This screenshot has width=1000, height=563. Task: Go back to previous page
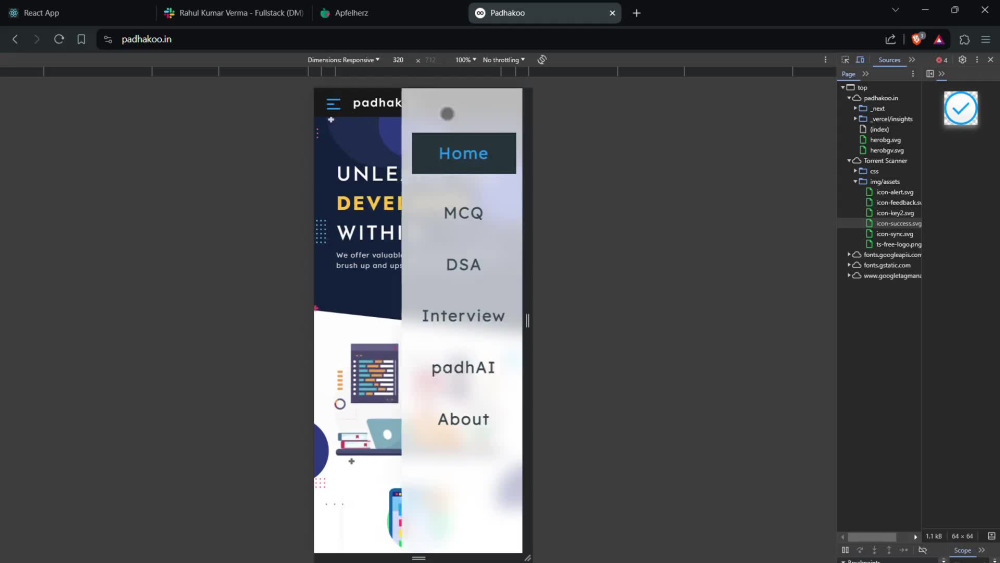(15, 39)
